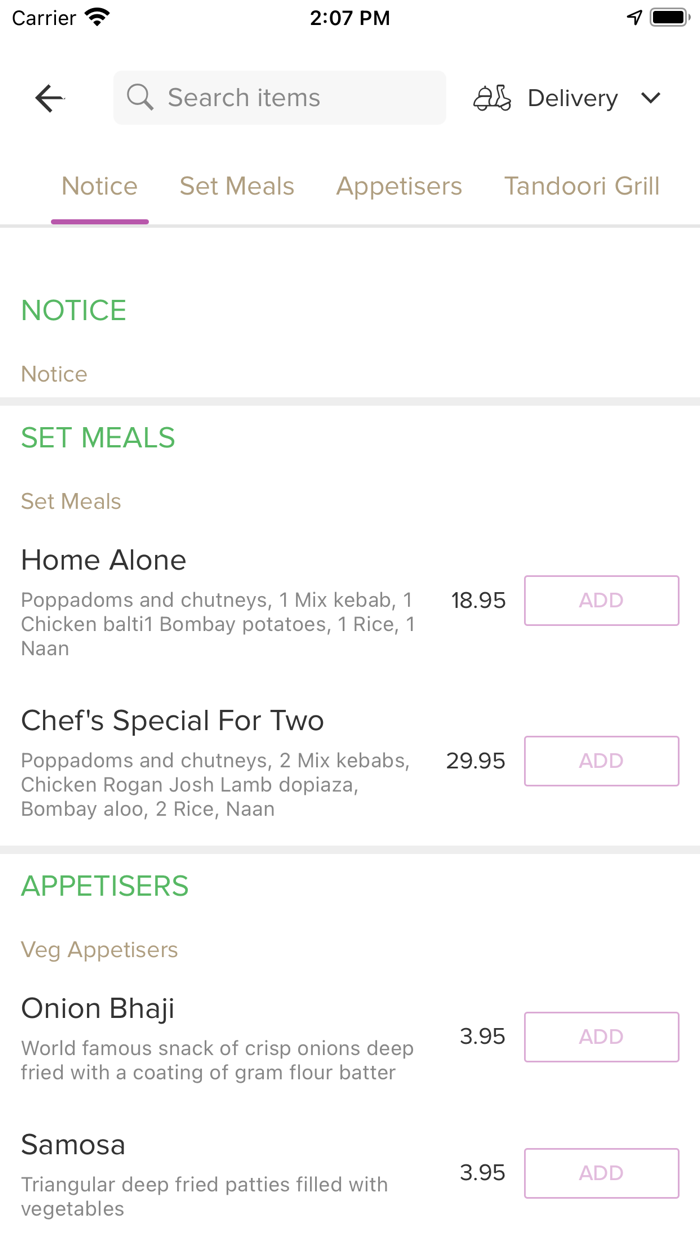Tap the Wi-Fi status bar icon
Viewport: 700px width, 1244px height.
tap(97, 18)
